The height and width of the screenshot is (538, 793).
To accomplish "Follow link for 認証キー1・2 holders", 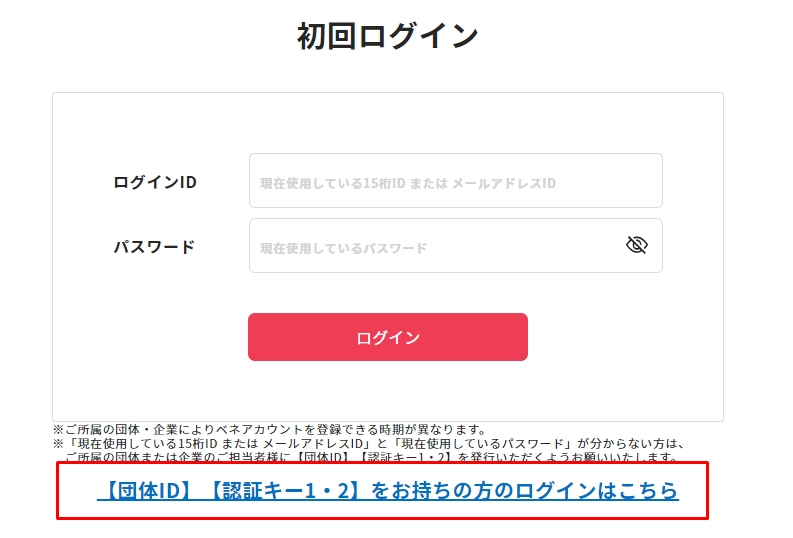I will (388, 490).
